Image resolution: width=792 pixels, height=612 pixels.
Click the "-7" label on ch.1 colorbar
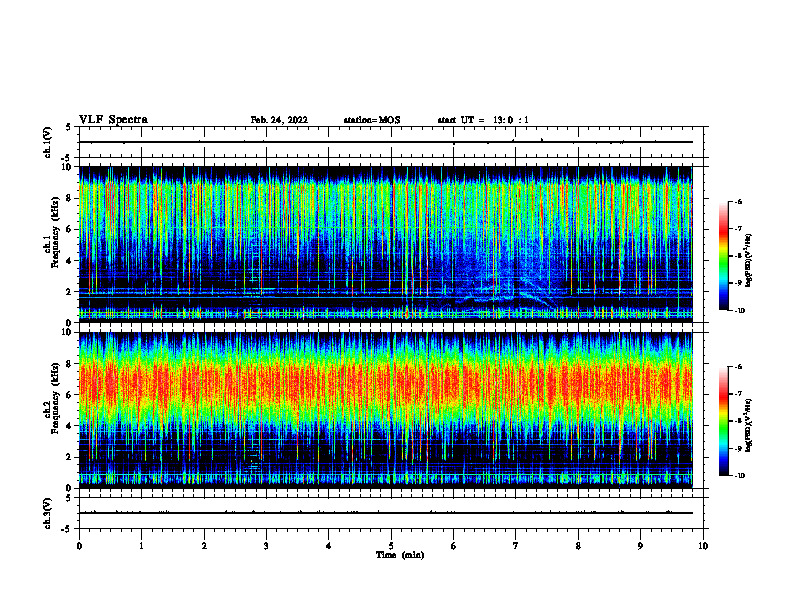[738, 229]
